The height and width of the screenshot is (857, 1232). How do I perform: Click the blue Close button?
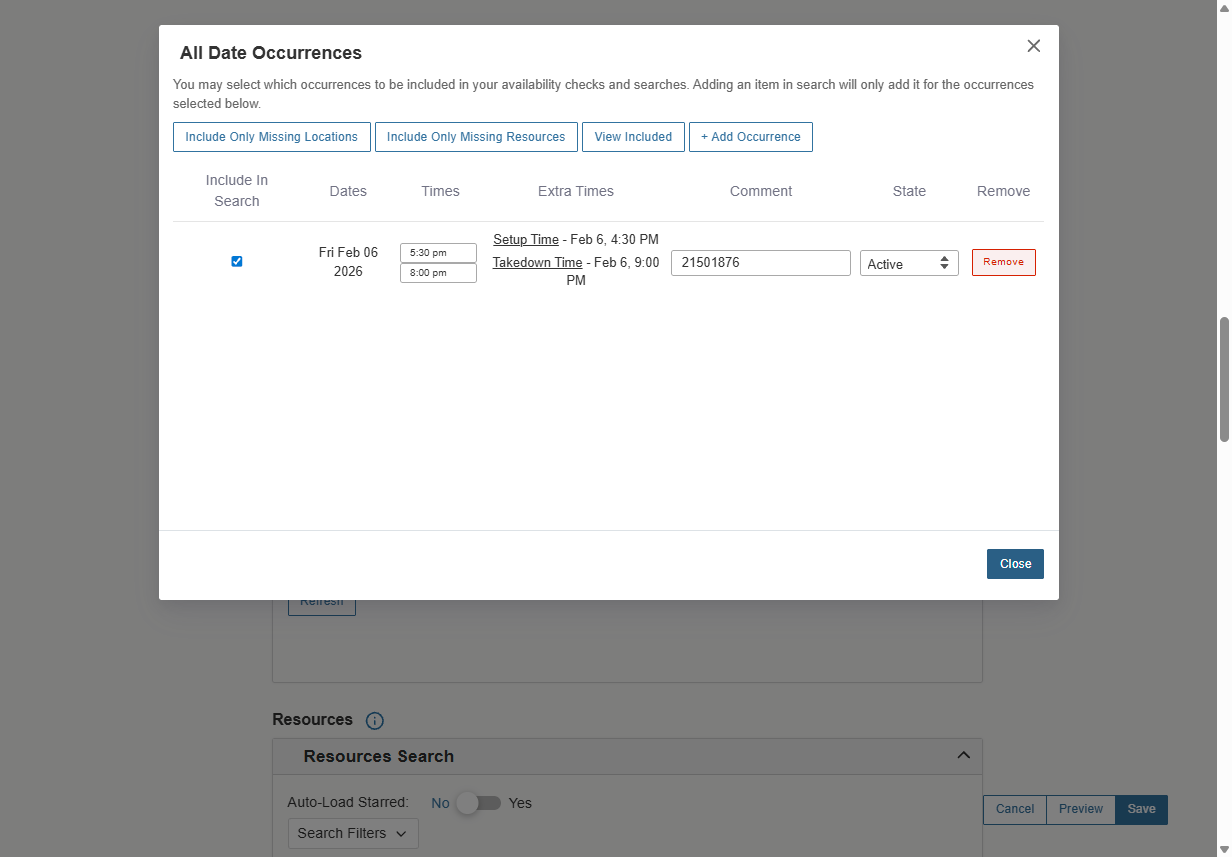[1015, 564]
